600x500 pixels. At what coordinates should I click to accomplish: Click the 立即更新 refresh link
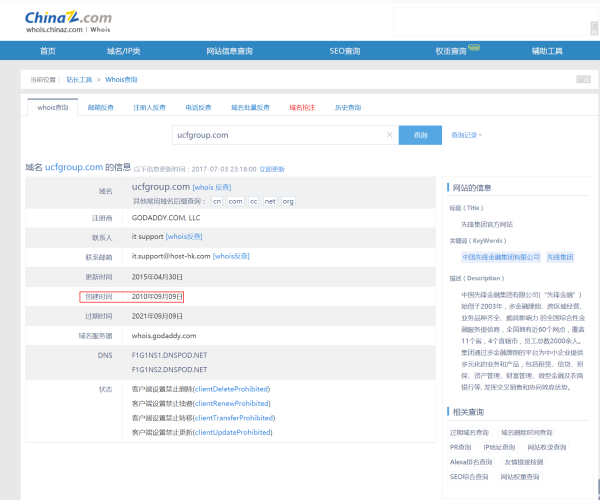click(272, 169)
